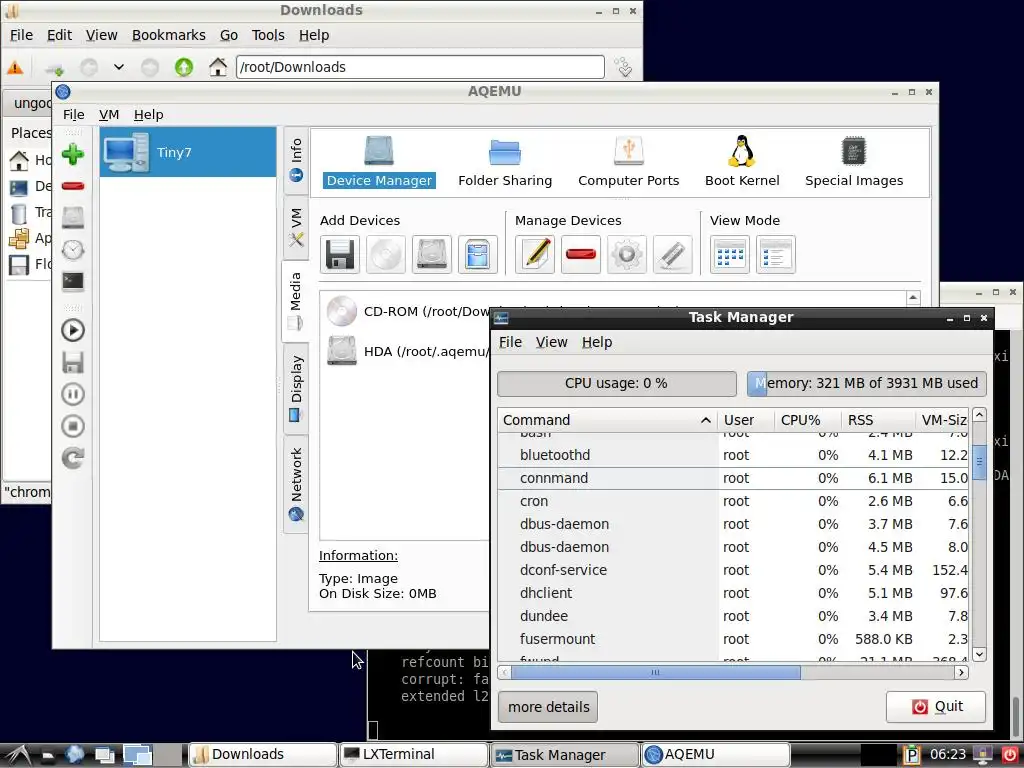
Task: Open Task Manager View menu
Action: click(x=551, y=342)
